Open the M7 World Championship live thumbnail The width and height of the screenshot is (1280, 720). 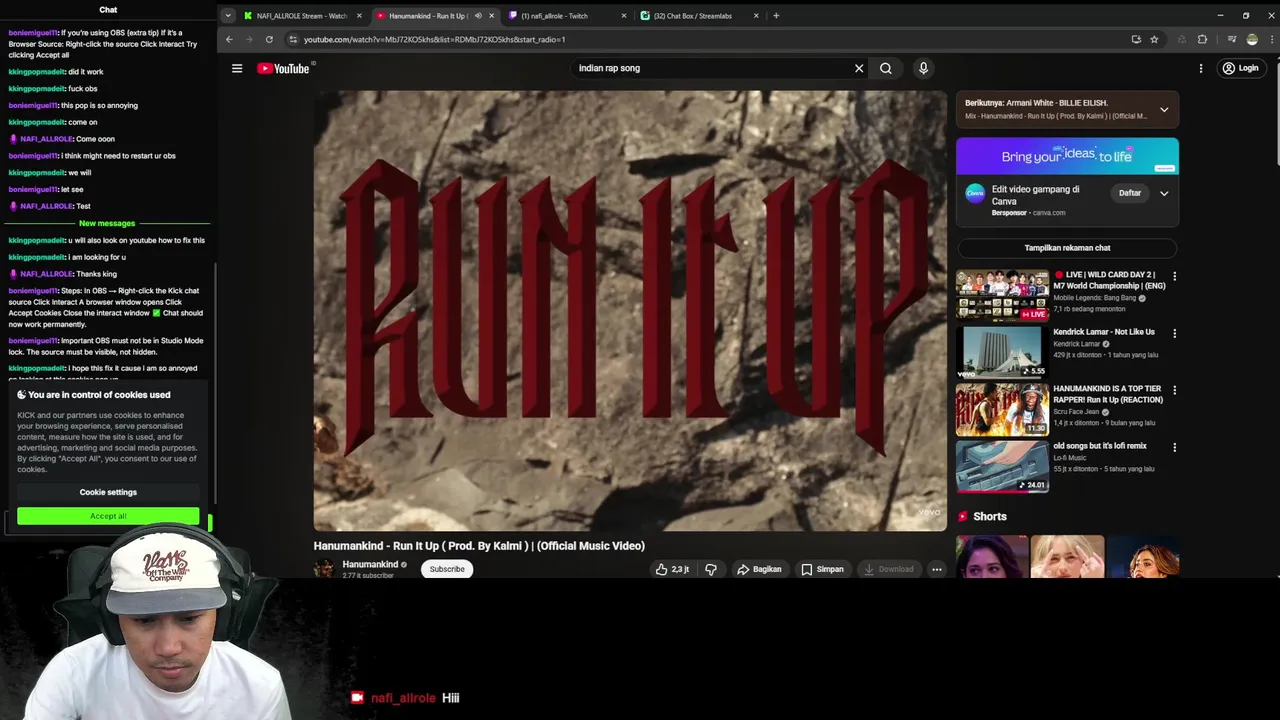[x=1002, y=294]
